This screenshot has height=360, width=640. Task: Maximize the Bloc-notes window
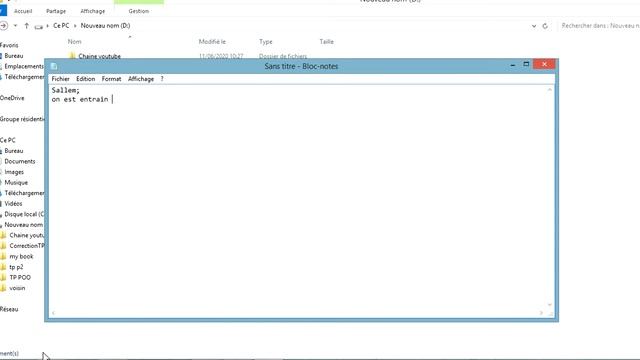526,64
